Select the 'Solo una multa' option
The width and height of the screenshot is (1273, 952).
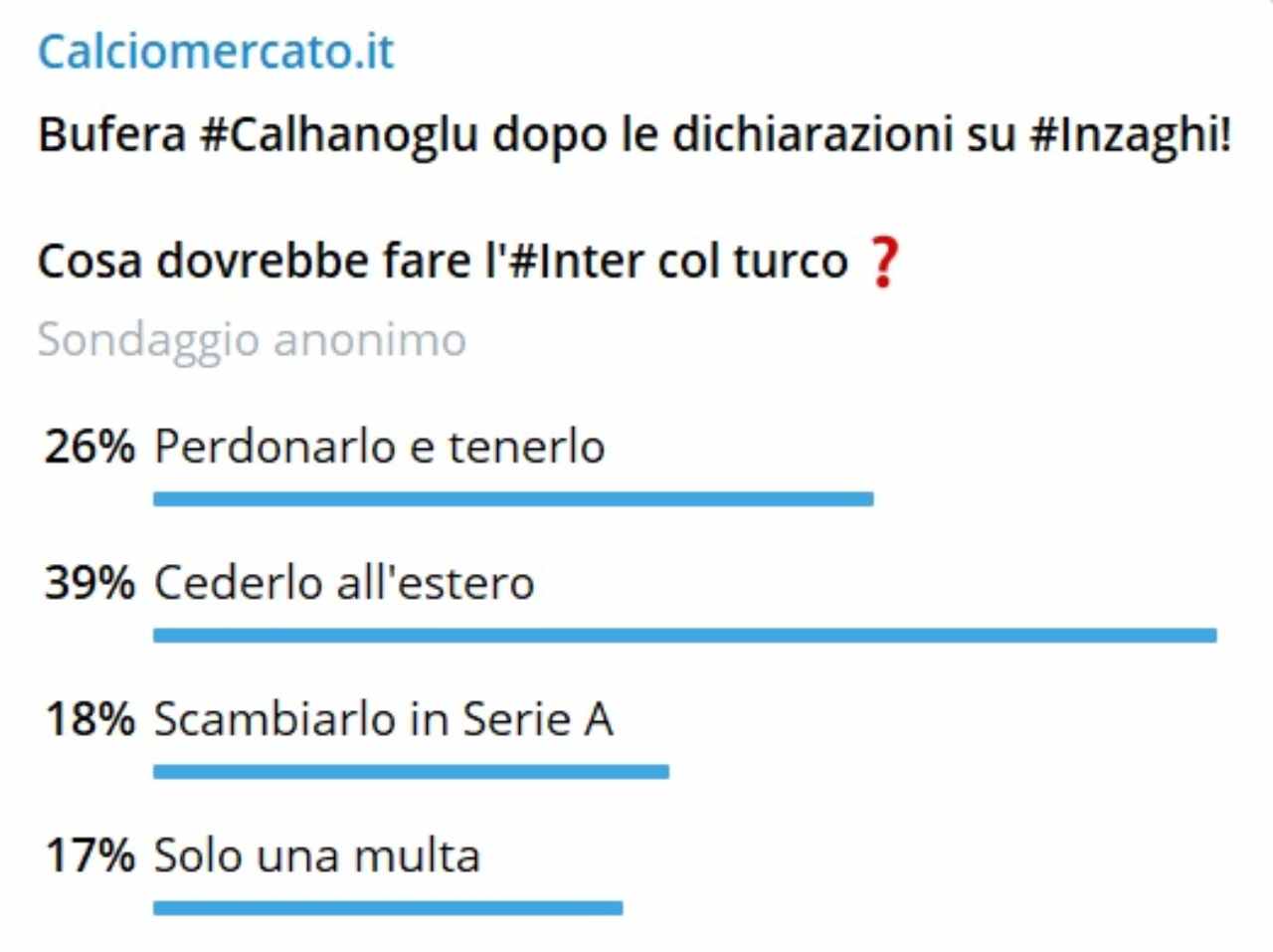tap(316, 855)
